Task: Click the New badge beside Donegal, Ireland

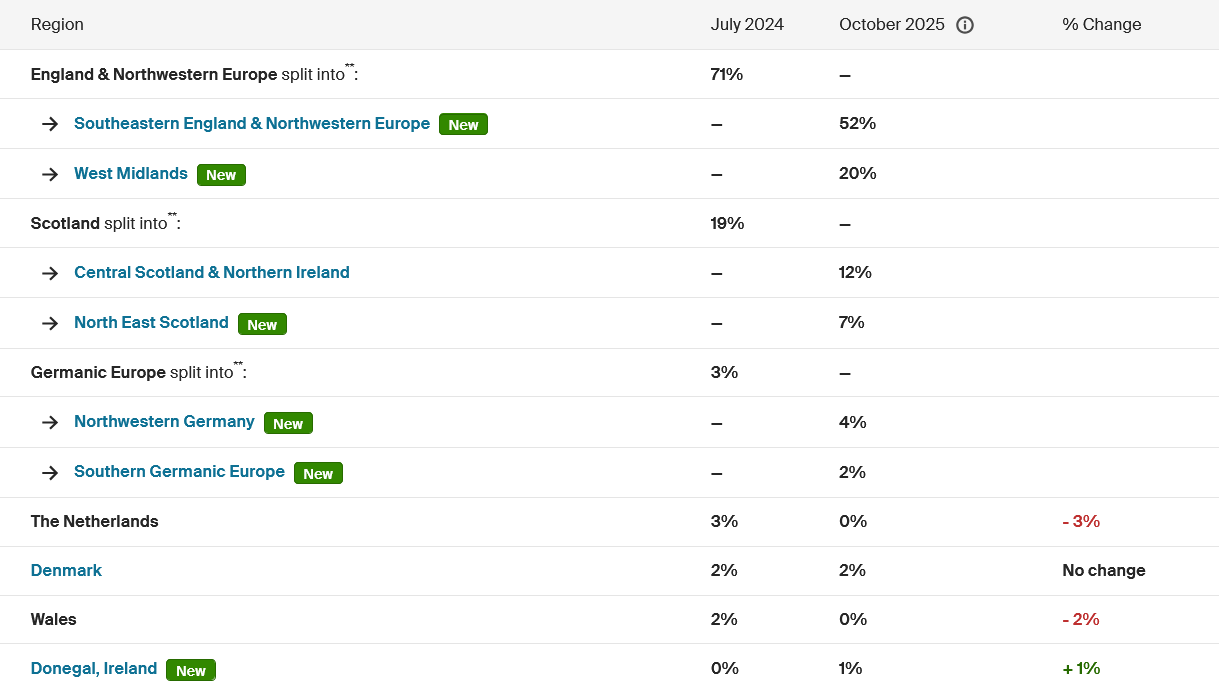Action: click(x=191, y=670)
